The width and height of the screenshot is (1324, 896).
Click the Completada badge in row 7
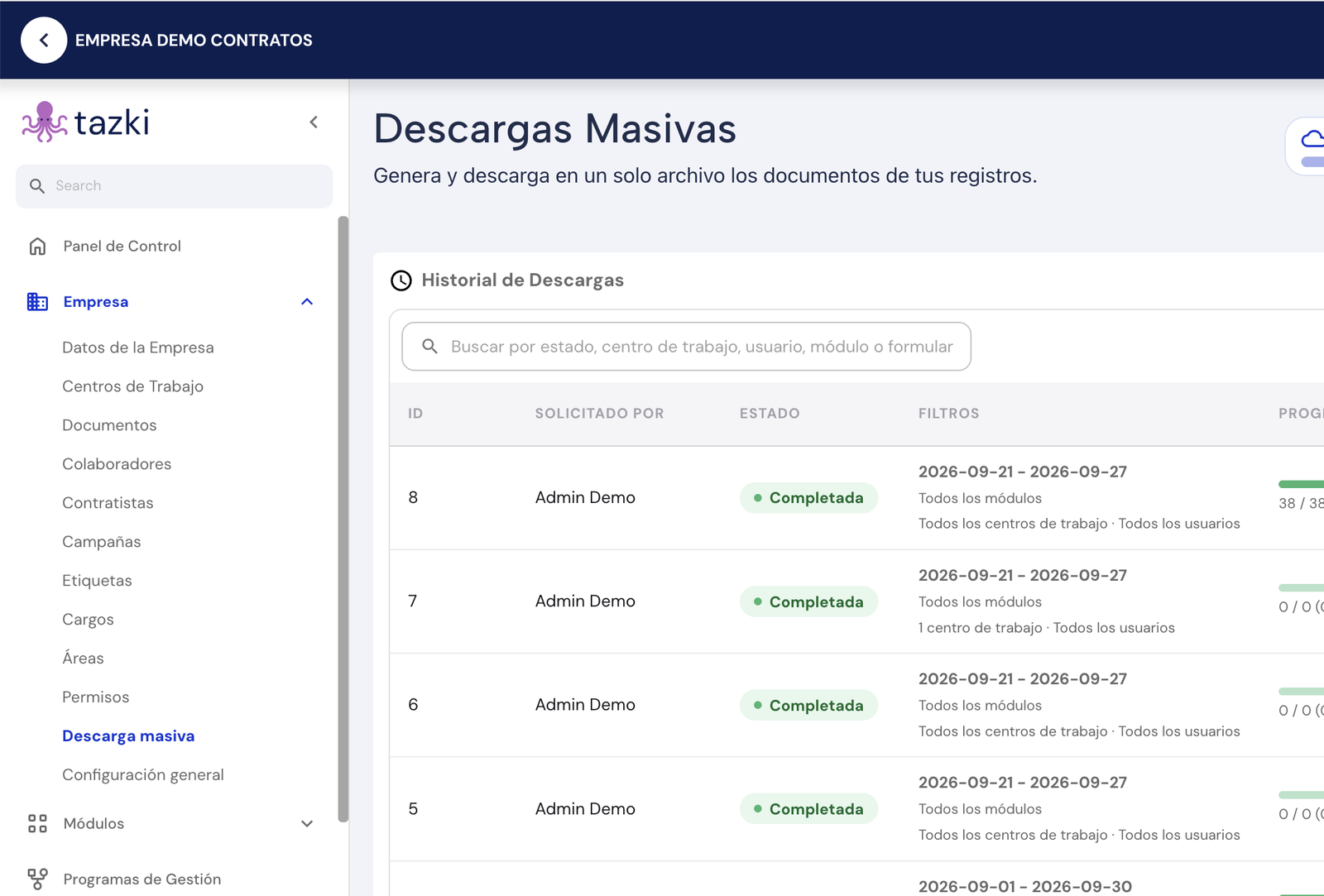pyautogui.click(x=808, y=601)
